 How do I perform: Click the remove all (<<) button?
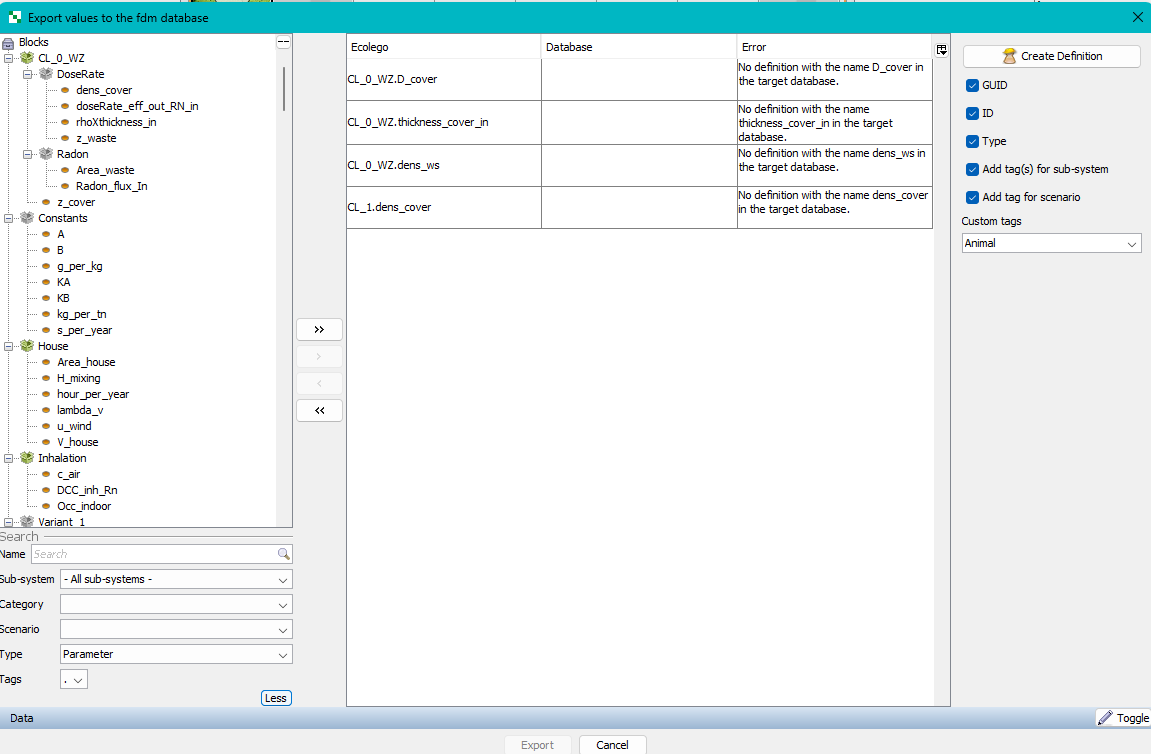pyautogui.click(x=319, y=410)
